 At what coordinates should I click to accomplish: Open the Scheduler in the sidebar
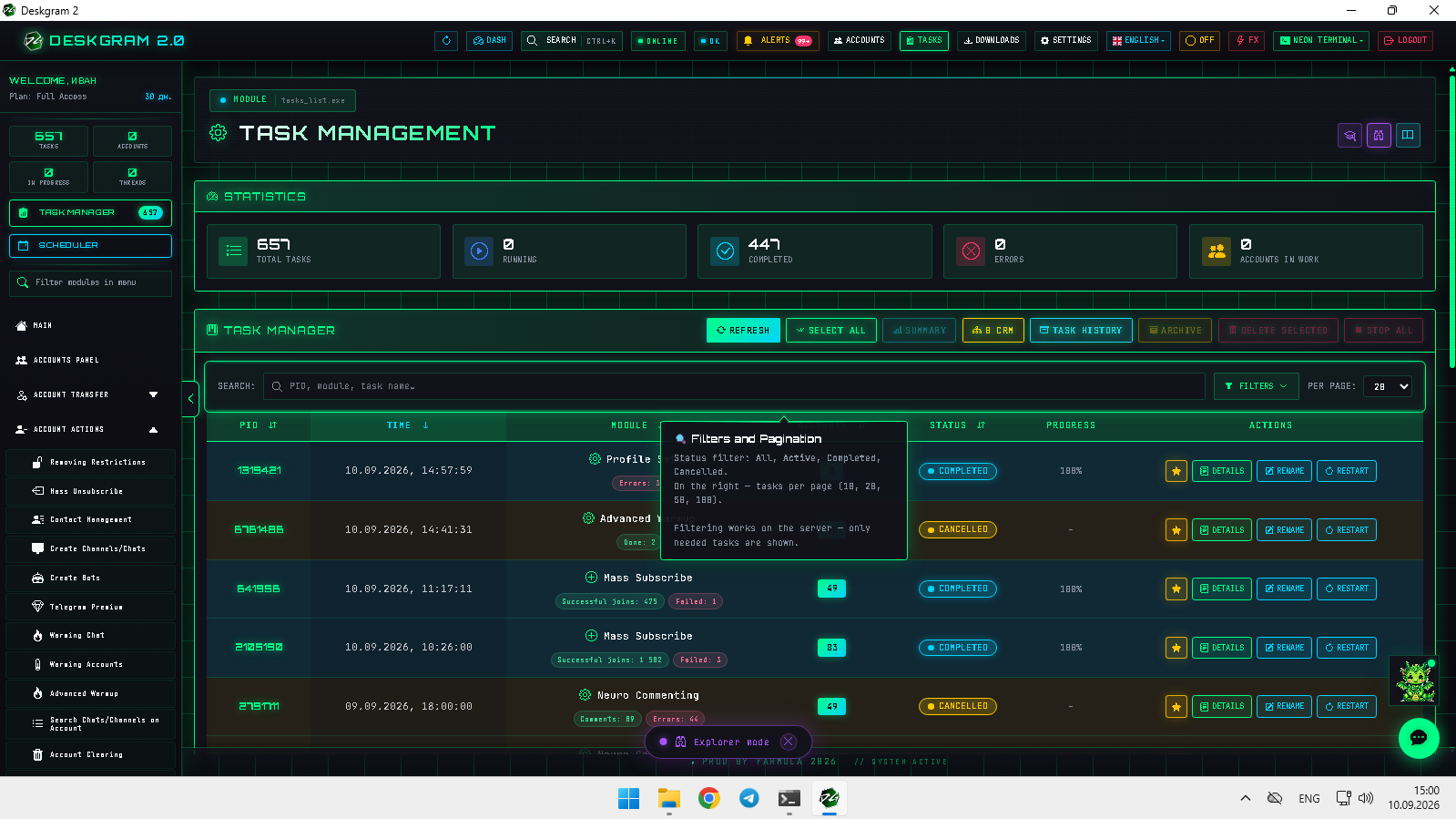click(x=90, y=245)
